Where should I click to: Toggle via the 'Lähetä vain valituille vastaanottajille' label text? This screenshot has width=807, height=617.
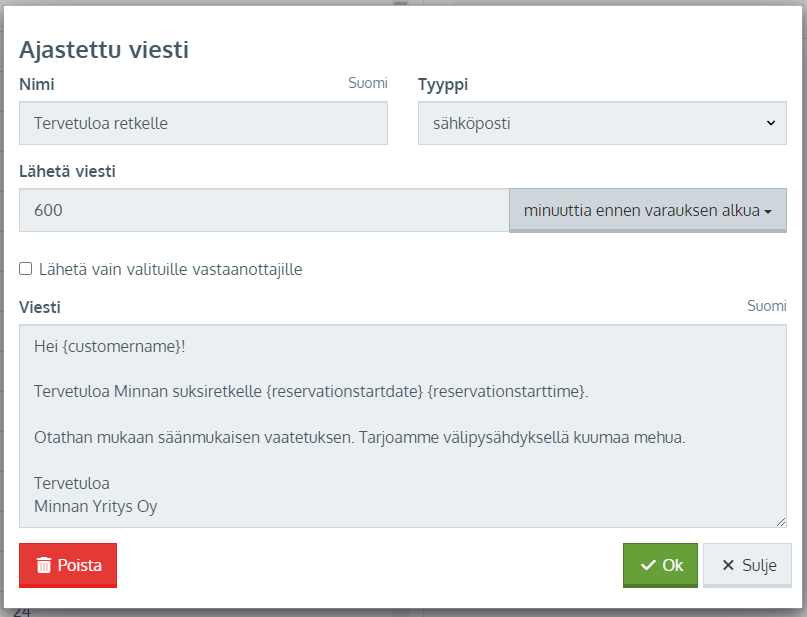(170, 269)
